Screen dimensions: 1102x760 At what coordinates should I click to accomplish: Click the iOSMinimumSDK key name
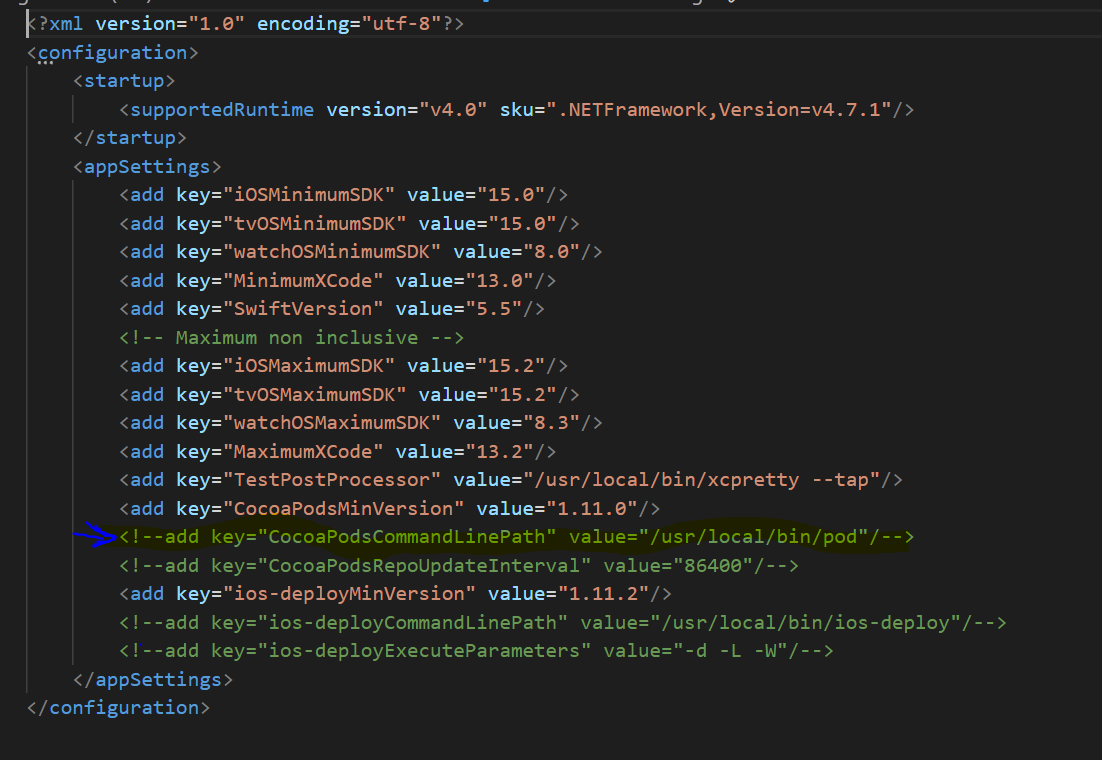point(295,195)
